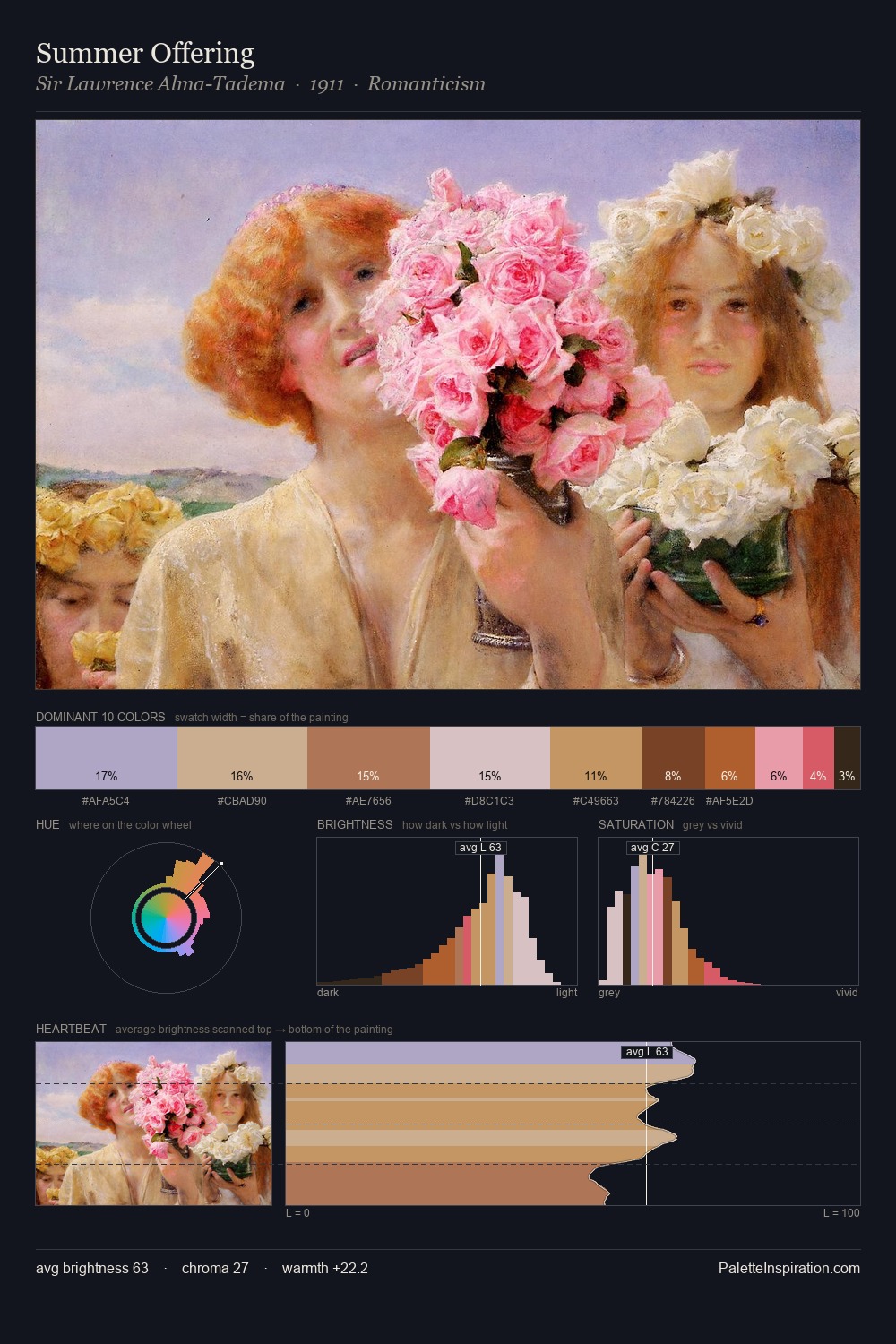Click the 'Summer Offering' title
The image size is (896, 1344).
click(x=145, y=54)
